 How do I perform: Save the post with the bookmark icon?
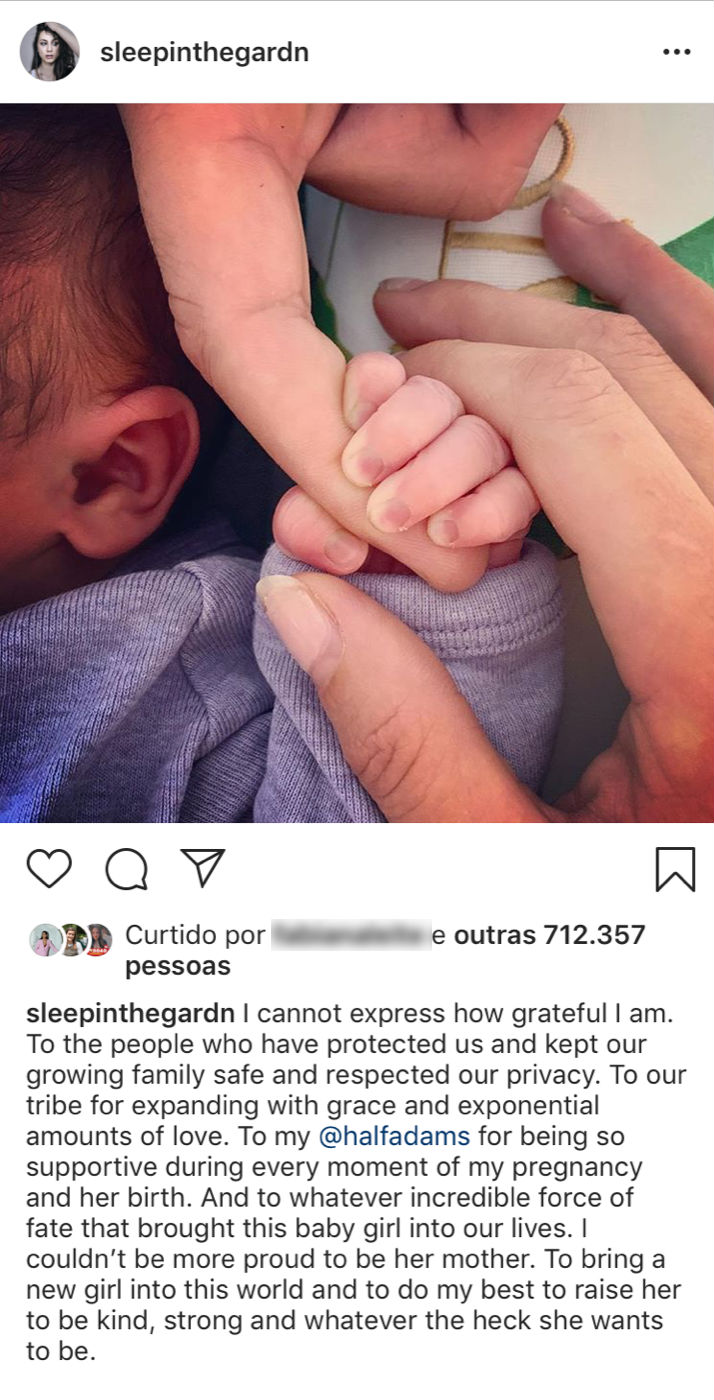(675, 868)
